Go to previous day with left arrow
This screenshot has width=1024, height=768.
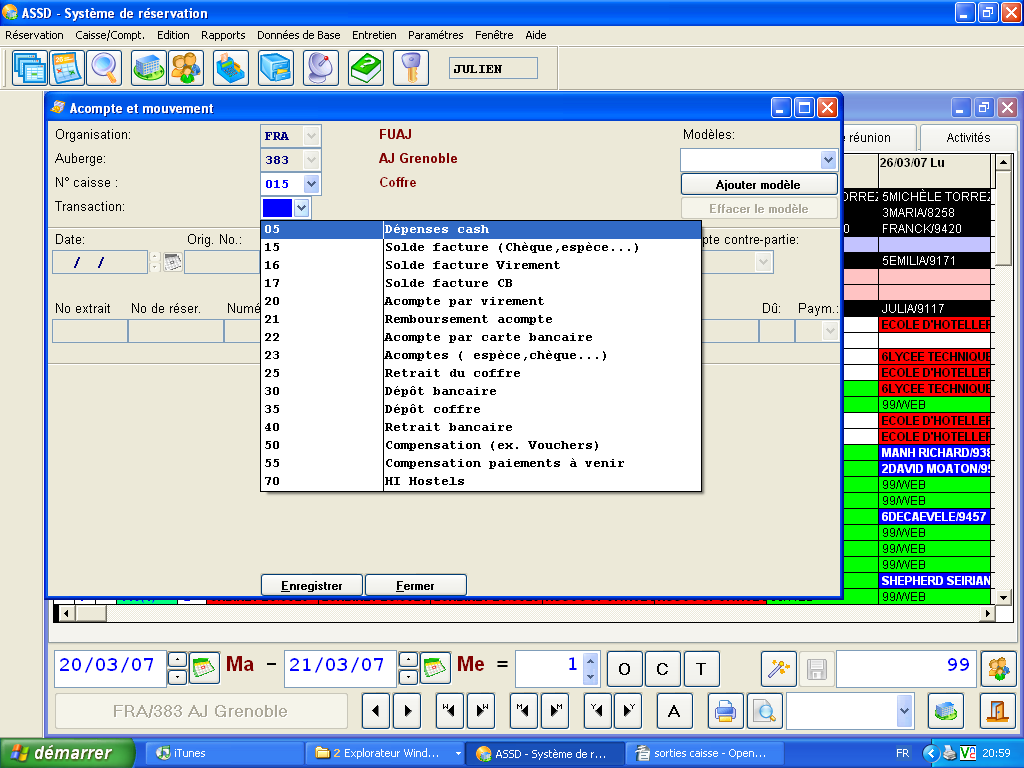point(376,711)
